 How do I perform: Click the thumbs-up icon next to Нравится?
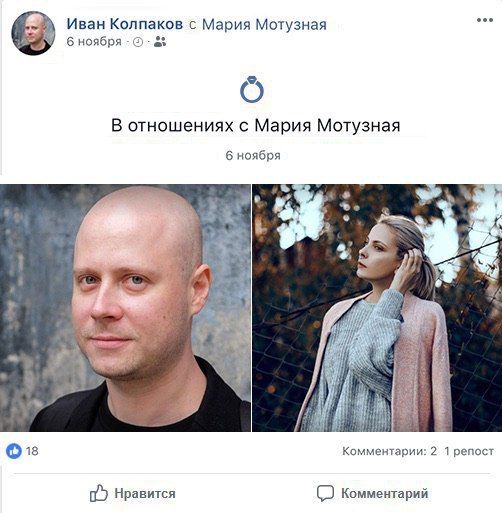(99, 493)
